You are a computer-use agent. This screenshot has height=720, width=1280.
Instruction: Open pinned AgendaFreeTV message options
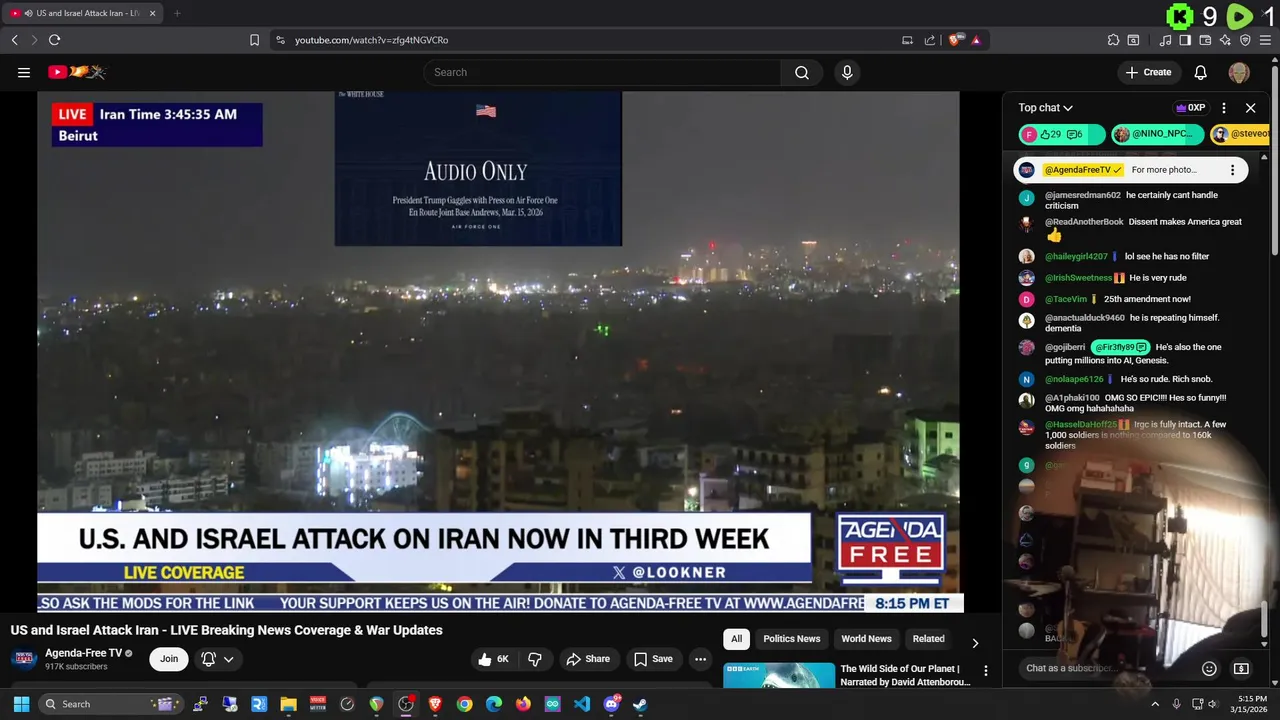click(x=1232, y=170)
